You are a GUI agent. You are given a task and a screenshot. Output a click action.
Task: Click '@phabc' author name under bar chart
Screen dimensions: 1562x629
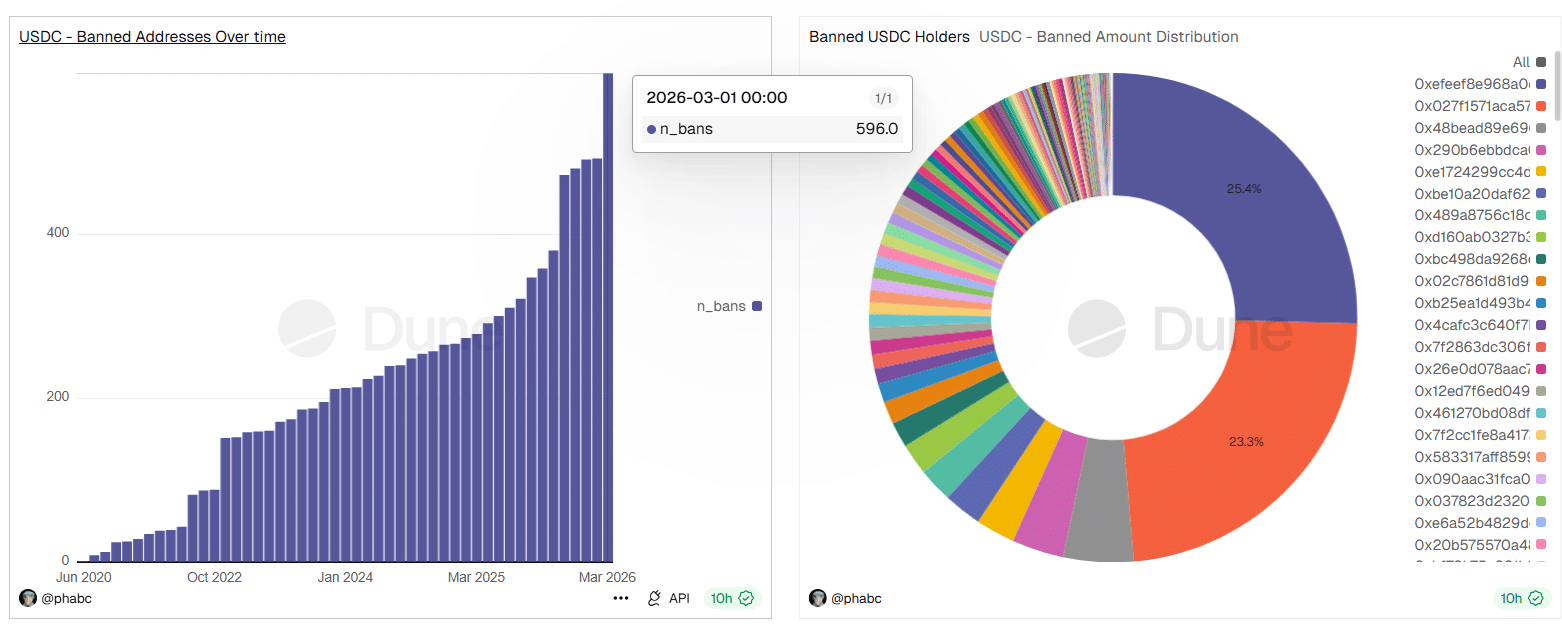pyautogui.click(x=67, y=598)
